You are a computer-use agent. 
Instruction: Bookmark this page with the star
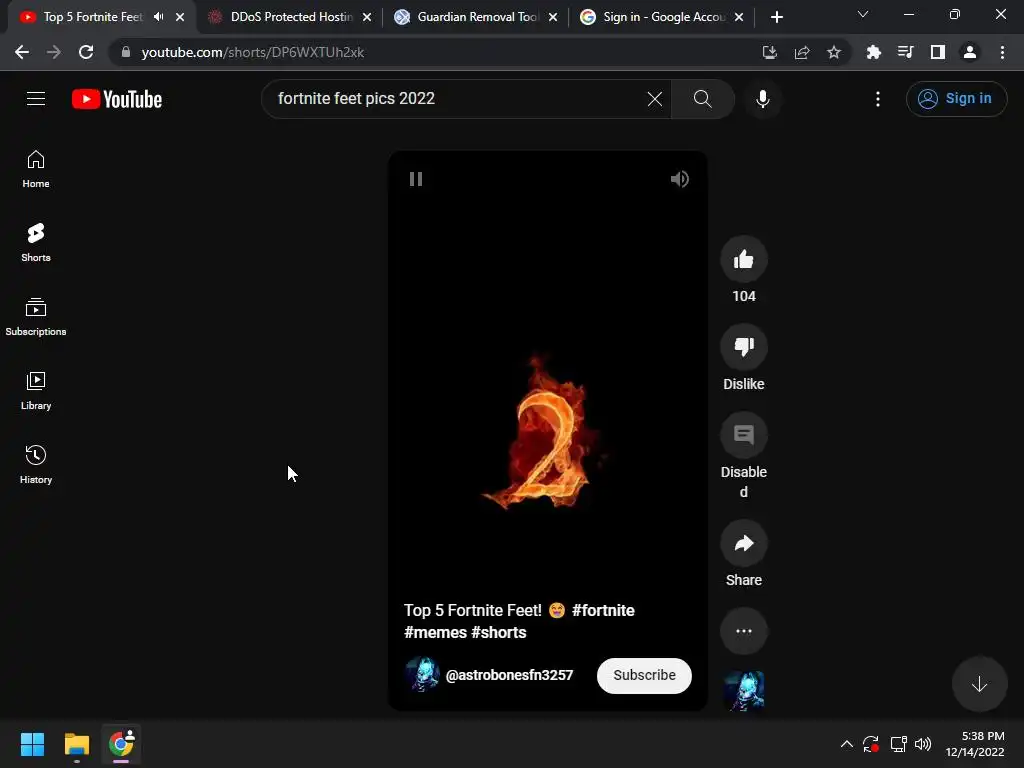point(834,52)
